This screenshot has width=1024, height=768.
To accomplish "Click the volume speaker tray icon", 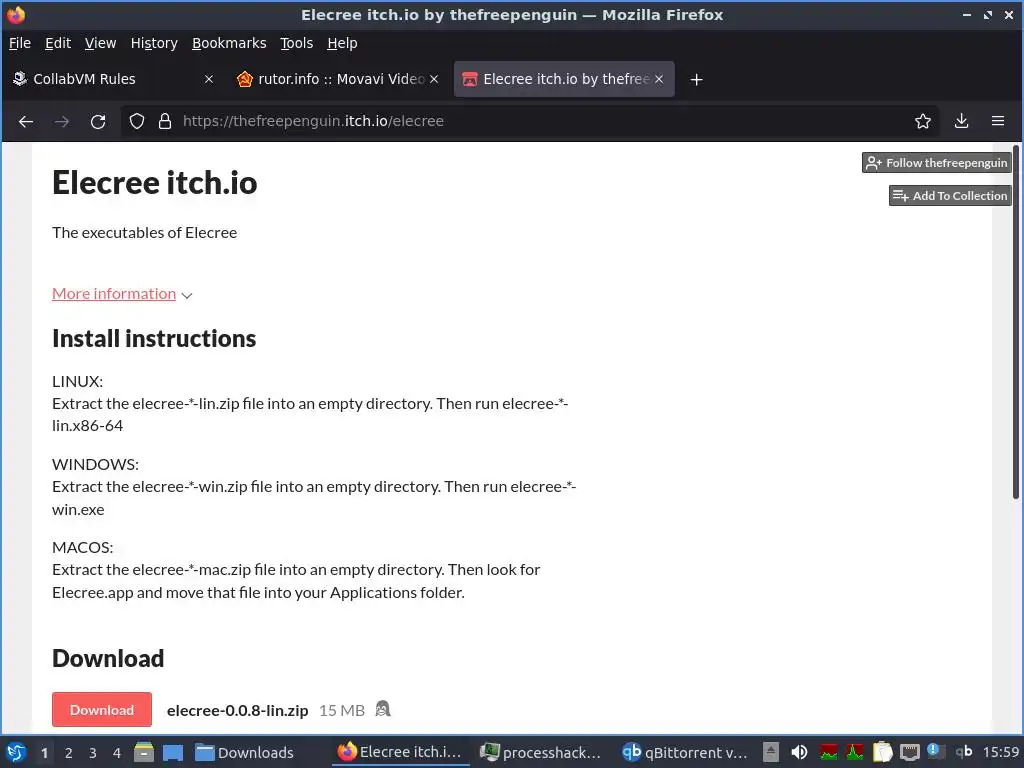I will 799,752.
